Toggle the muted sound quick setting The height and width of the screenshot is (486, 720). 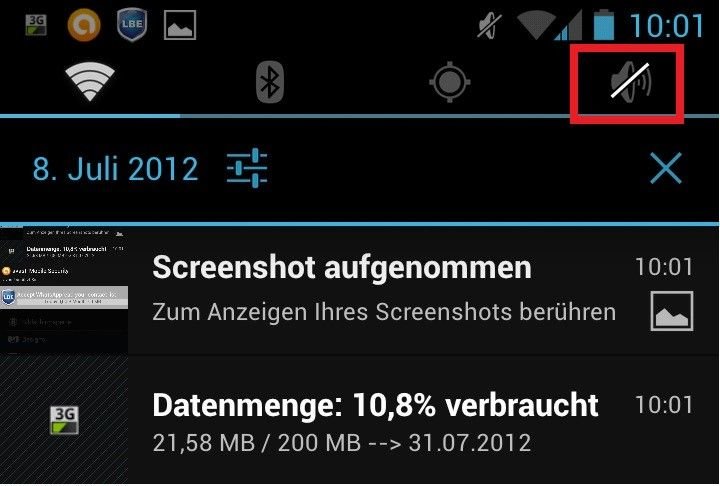coord(630,81)
